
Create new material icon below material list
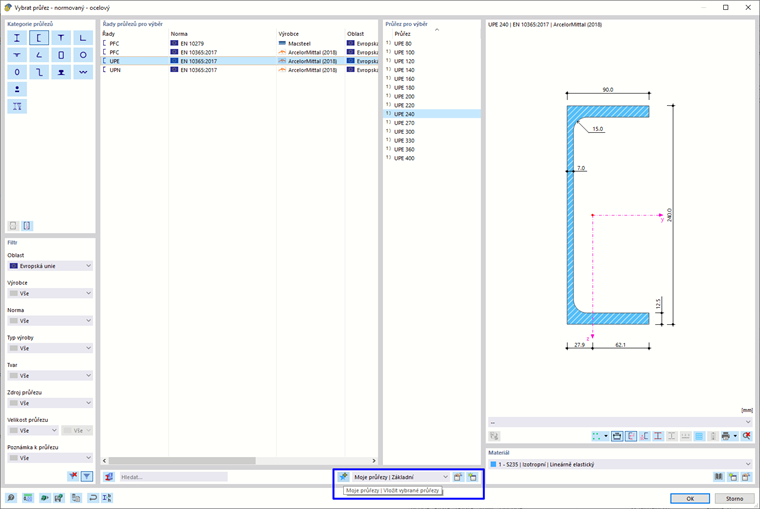point(733,477)
